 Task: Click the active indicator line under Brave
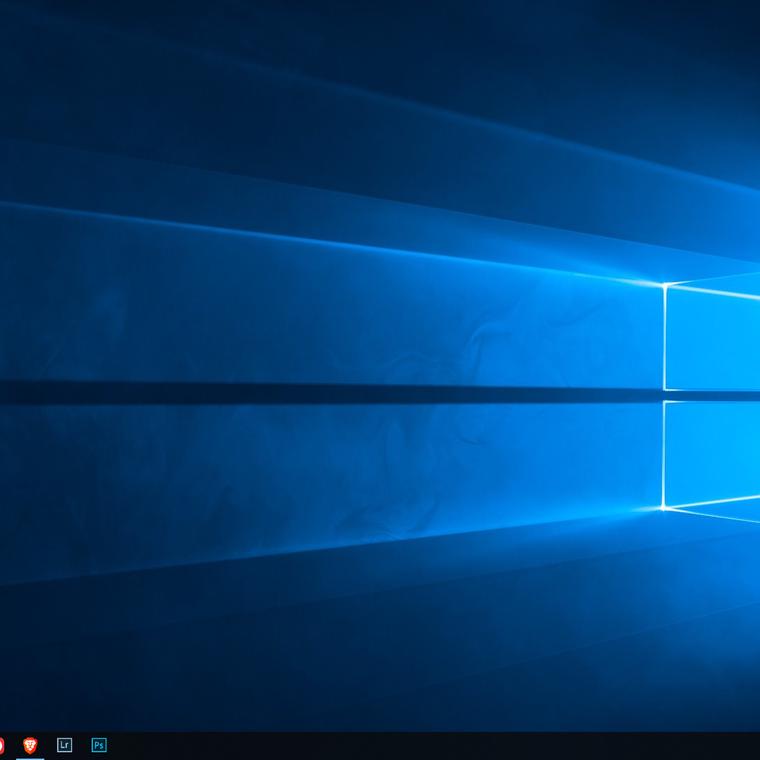point(30,758)
